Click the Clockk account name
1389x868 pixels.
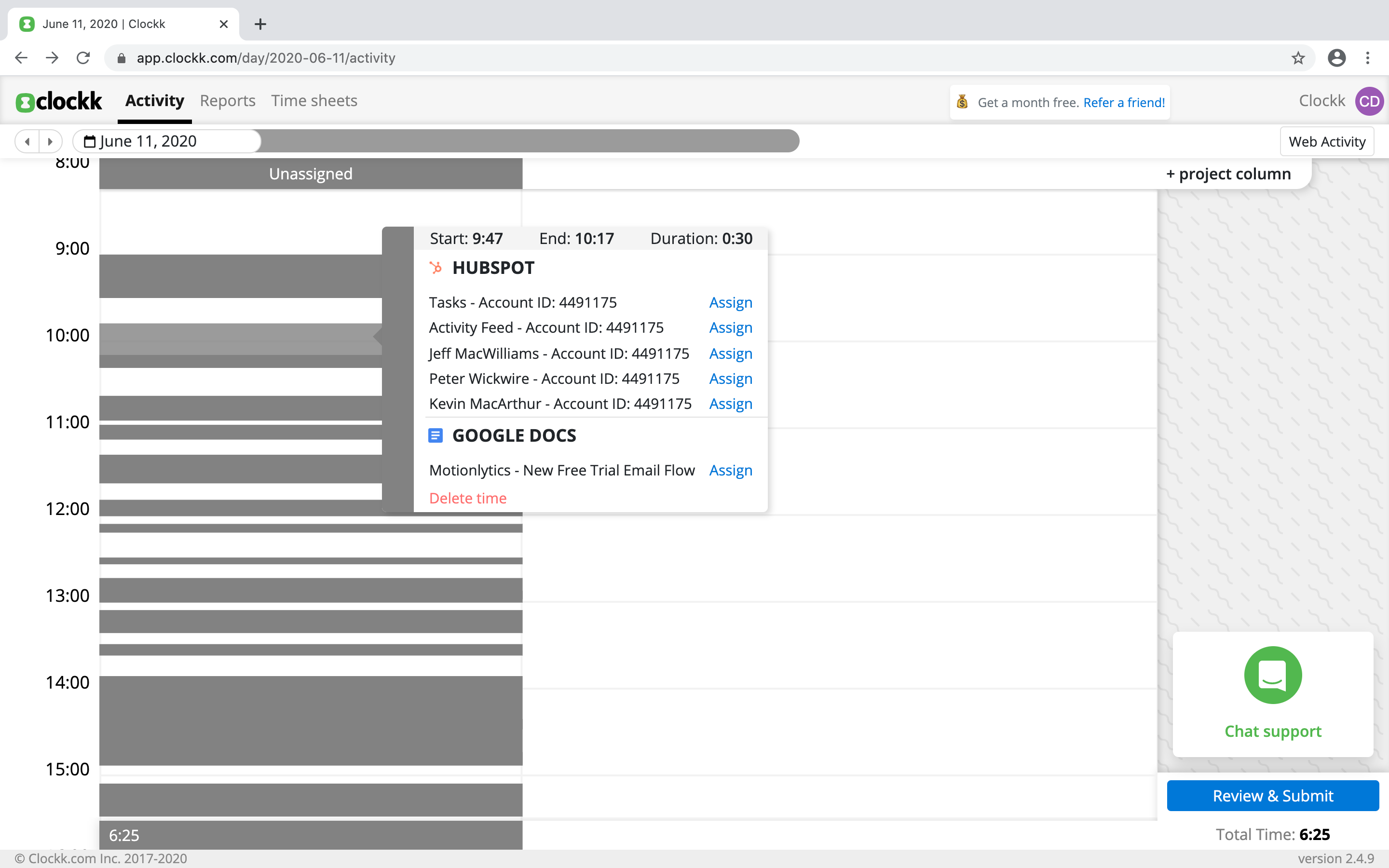click(1321, 101)
